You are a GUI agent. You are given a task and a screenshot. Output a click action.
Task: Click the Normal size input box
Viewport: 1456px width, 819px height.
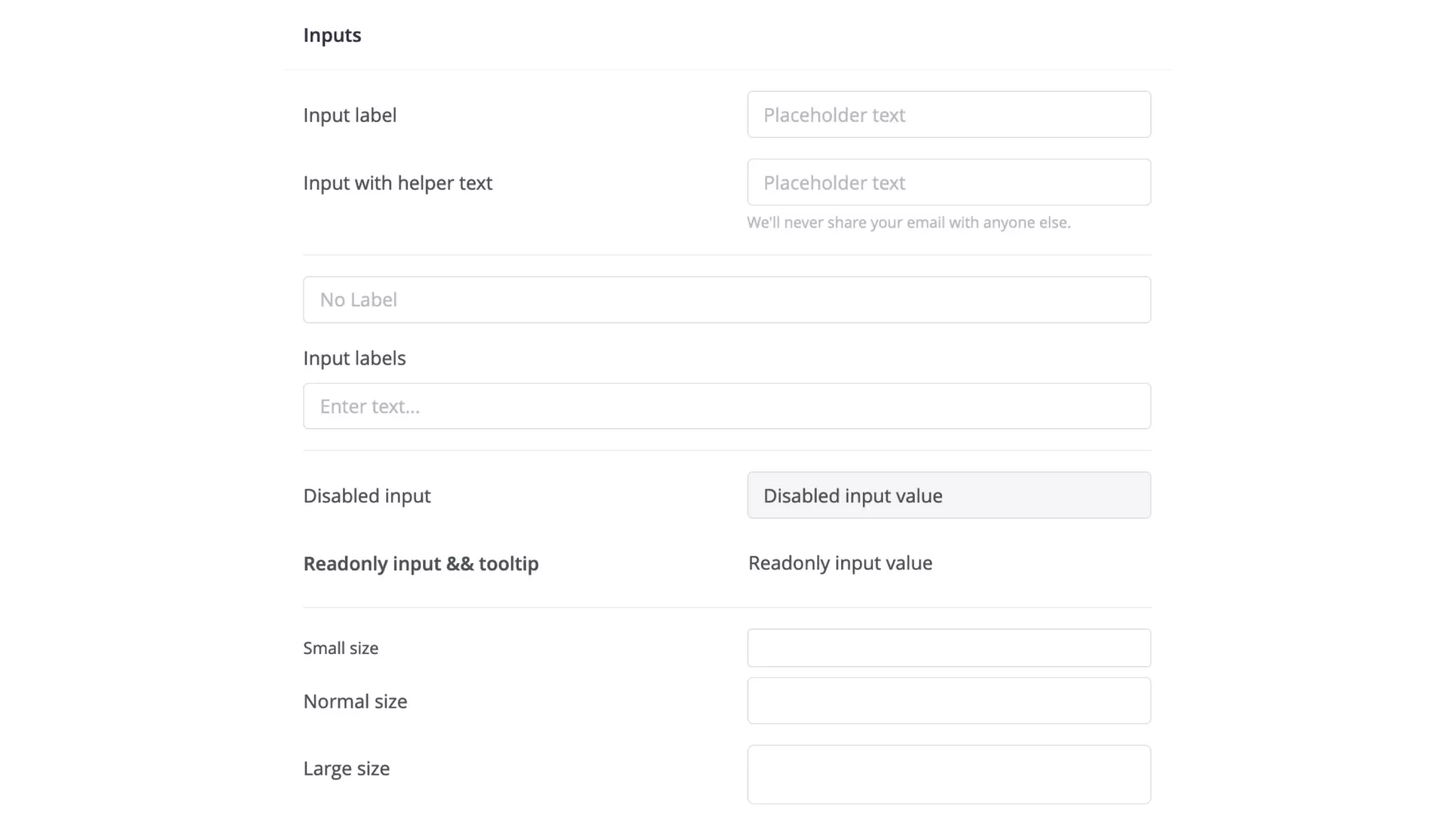click(948, 701)
